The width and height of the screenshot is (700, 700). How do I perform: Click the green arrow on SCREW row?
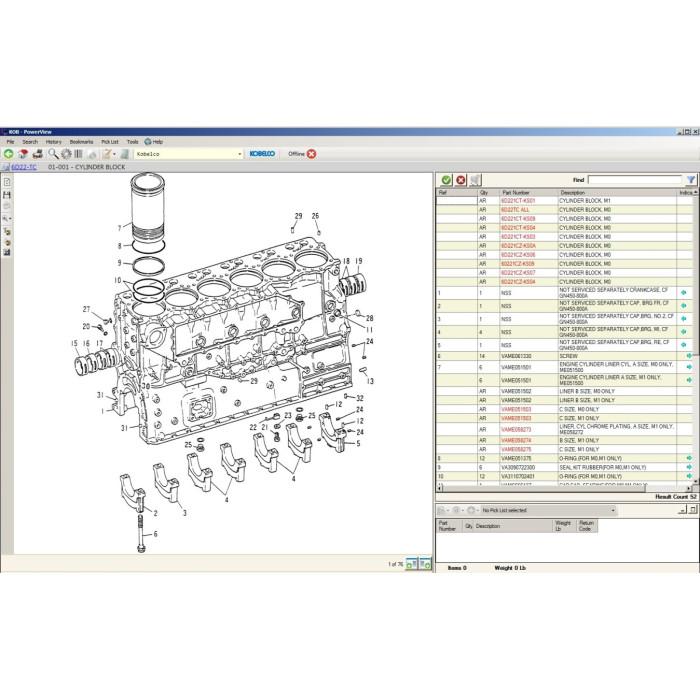pos(689,356)
